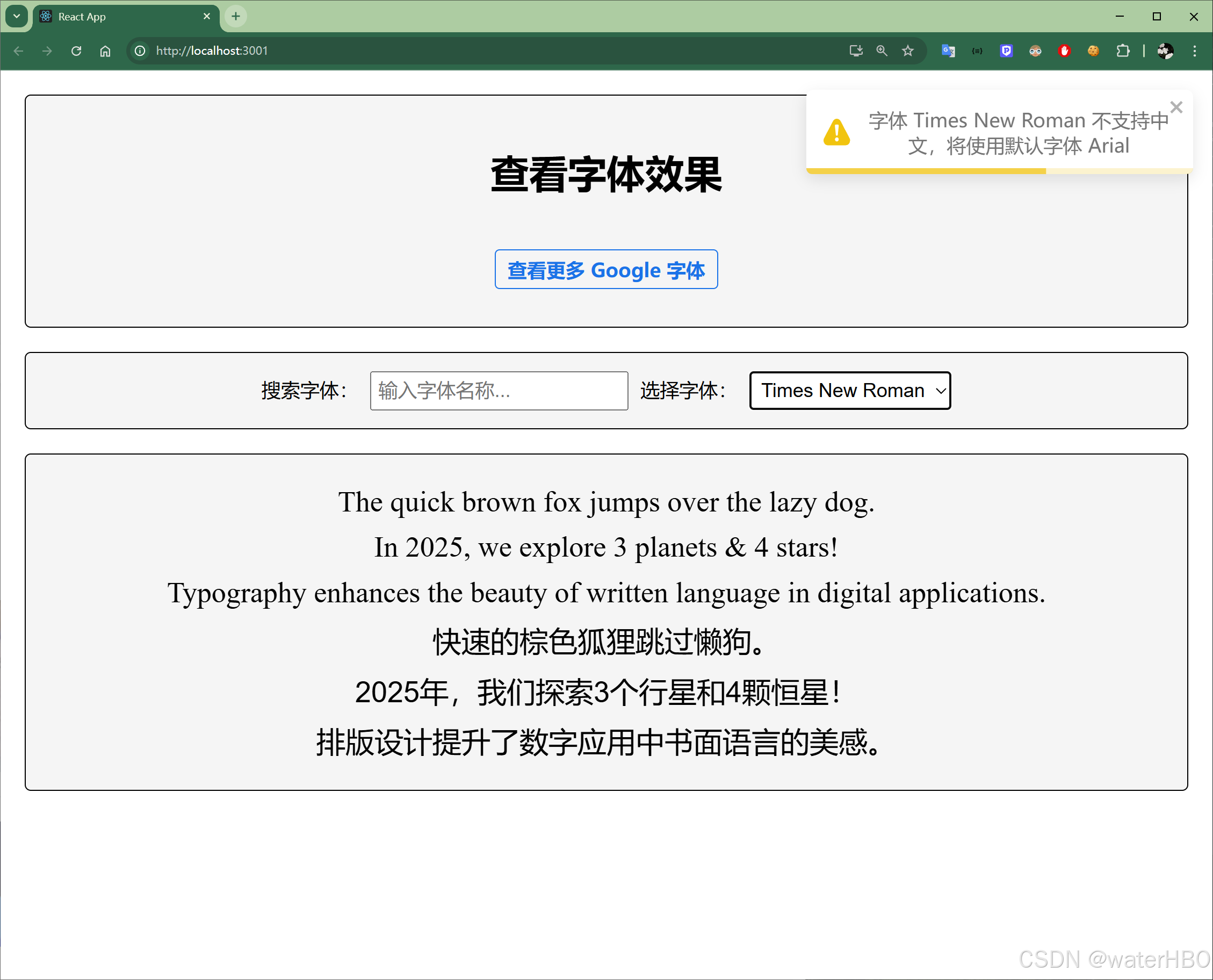
Task: Click the 输入字体名称 search input field
Action: [499, 391]
